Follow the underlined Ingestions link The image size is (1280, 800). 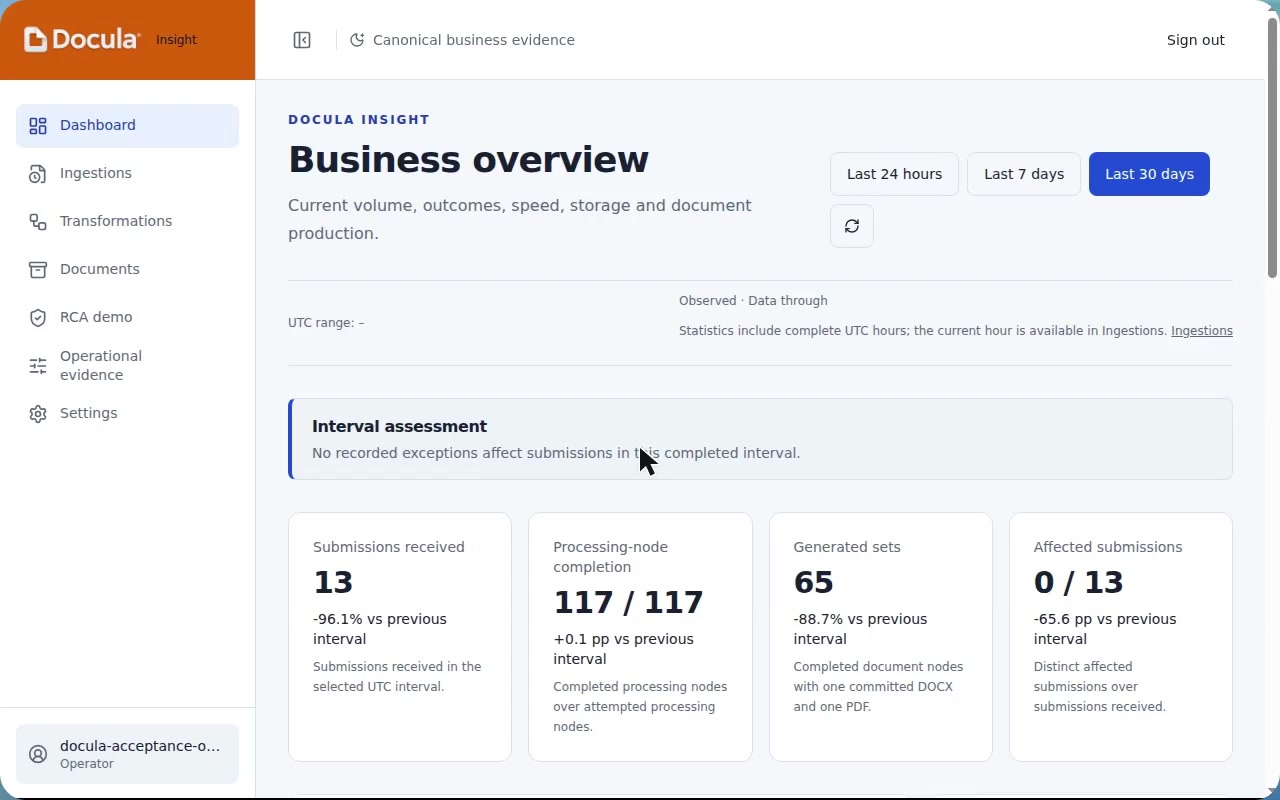tap(1202, 331)
